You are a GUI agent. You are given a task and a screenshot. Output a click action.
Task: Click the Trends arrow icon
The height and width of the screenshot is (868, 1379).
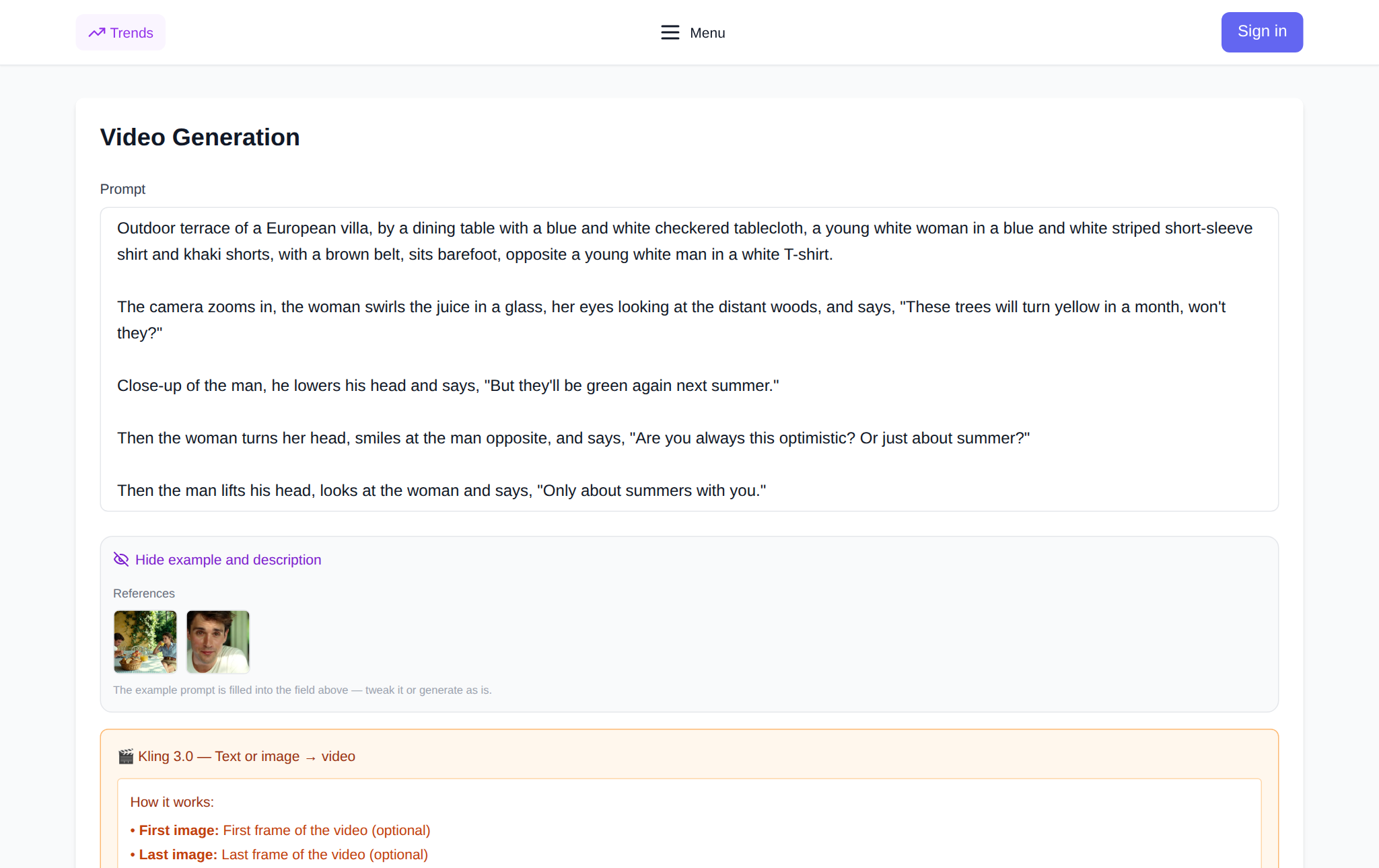pyautogui.click(x=97, y=32)
